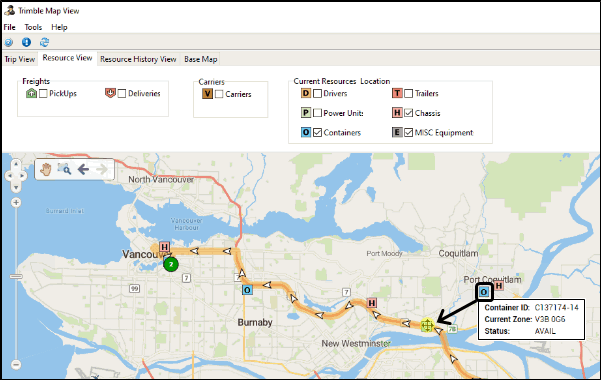Open the Tools menu
This screenshot has width=601, height=380.
coord(33,27)
